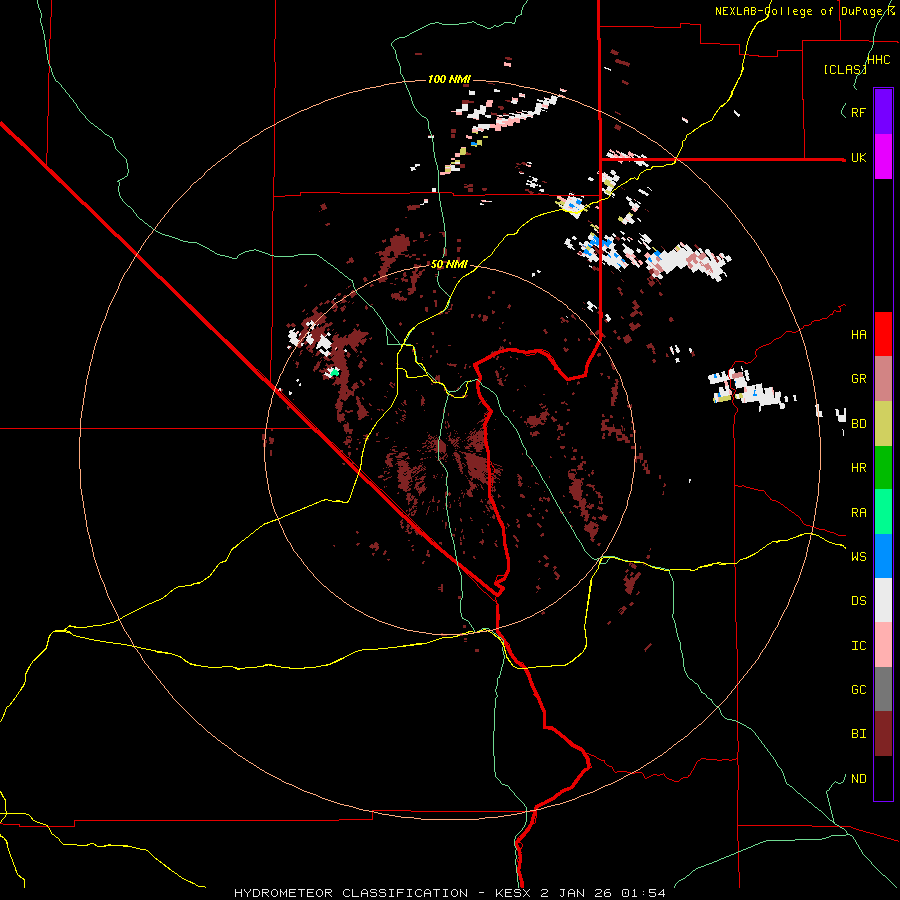Click the GC legend label

tap(858, 689)
